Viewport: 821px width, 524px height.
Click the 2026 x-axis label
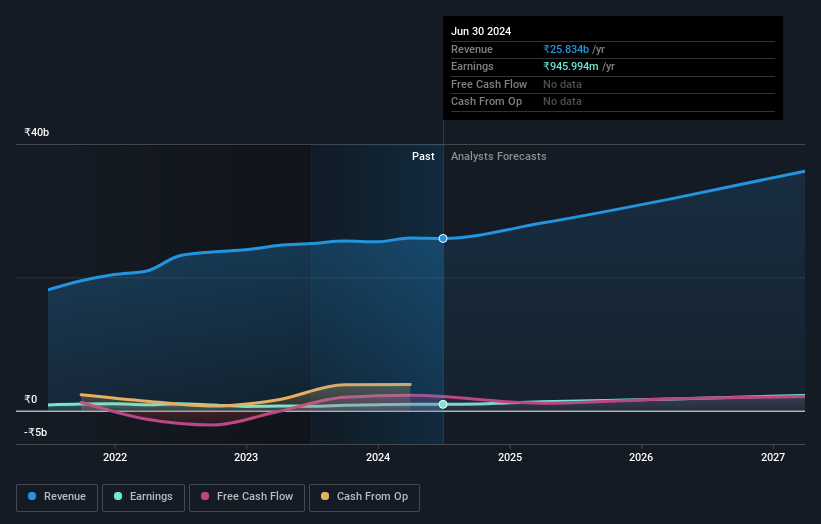point(641,457)
